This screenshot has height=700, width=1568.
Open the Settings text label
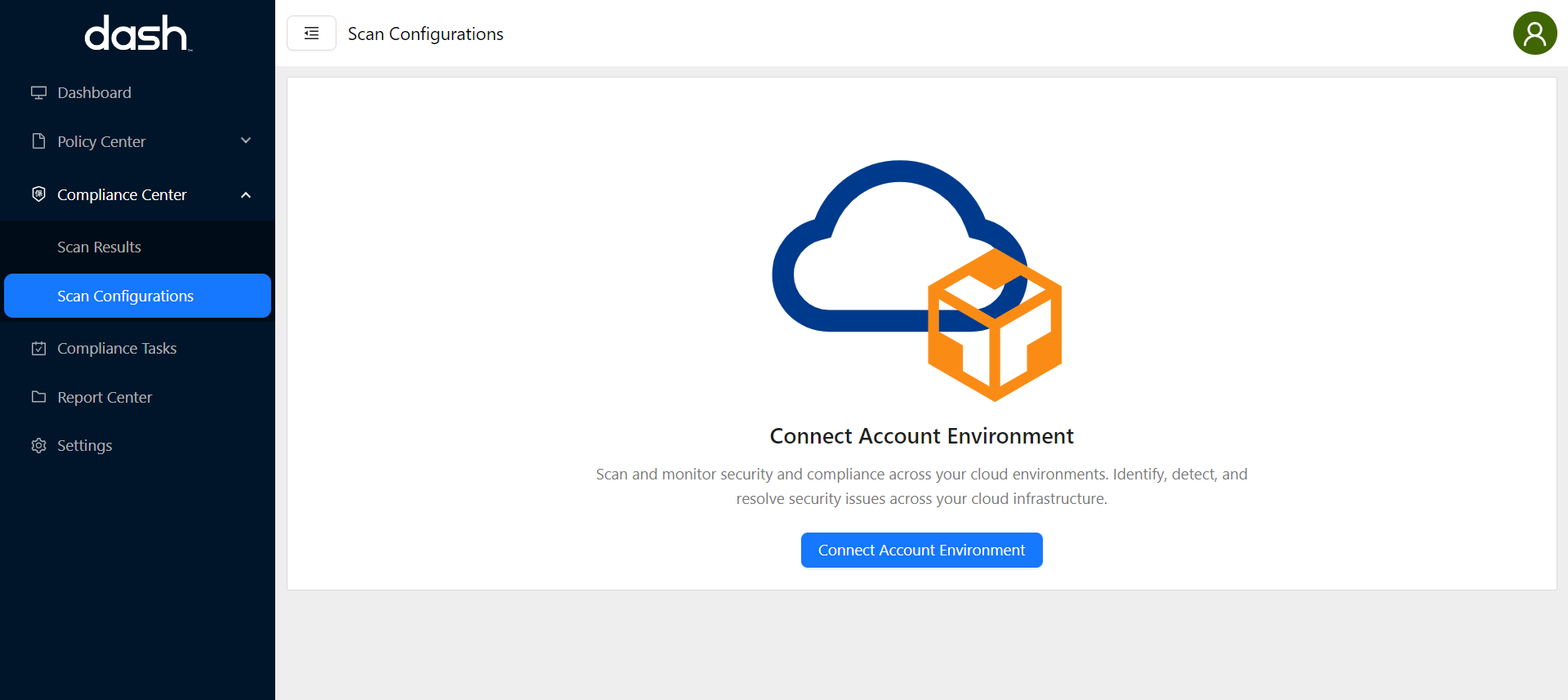pos(84,445)
